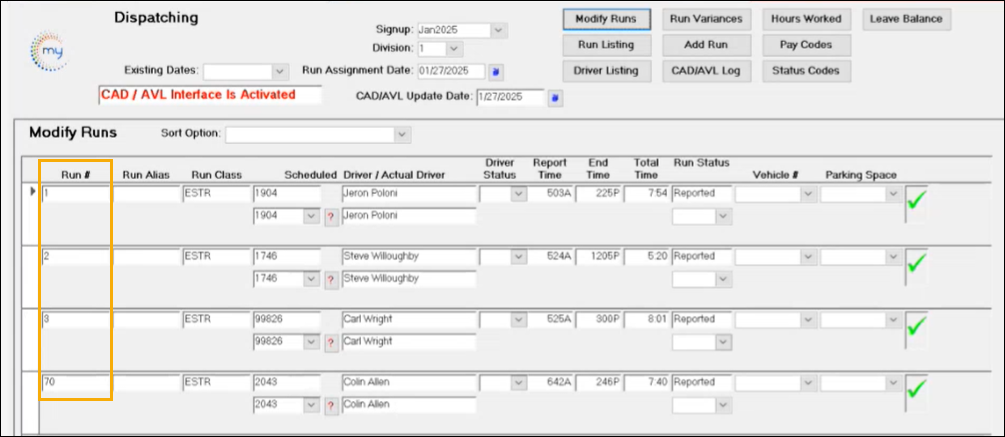Click the Run # field containing 70
The height and width of the screenshot is (437, 1005).
[x=77, y=382]
